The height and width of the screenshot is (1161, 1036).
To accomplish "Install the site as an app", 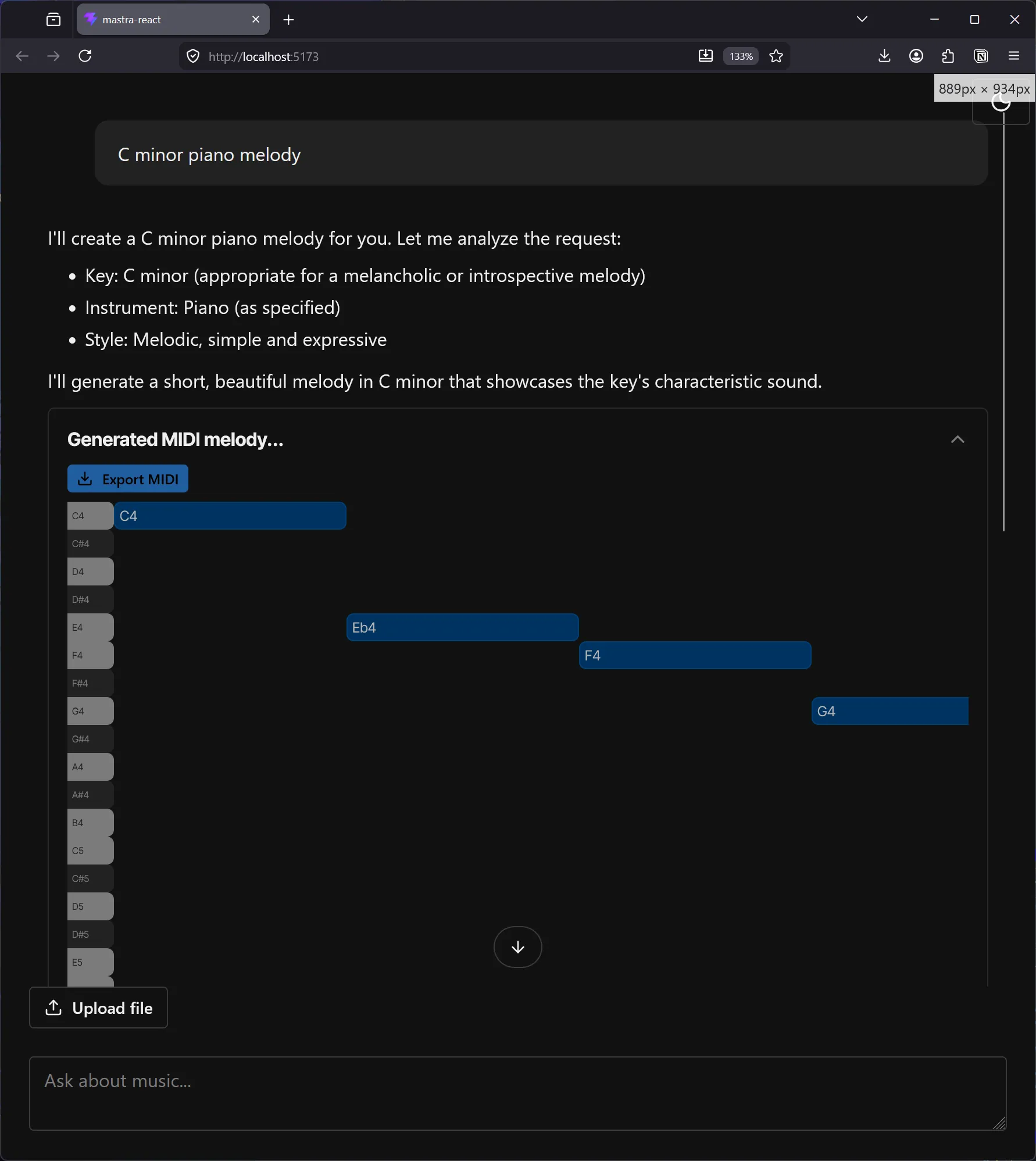I will point(705,56).
